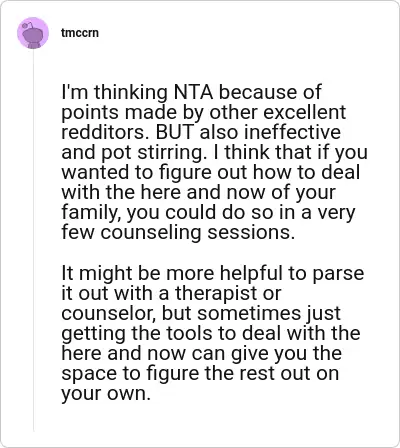Click the word "family" in the comment
Image resolution: width=400 pixels, height=448 pixels.
click(x=91, y=213)
